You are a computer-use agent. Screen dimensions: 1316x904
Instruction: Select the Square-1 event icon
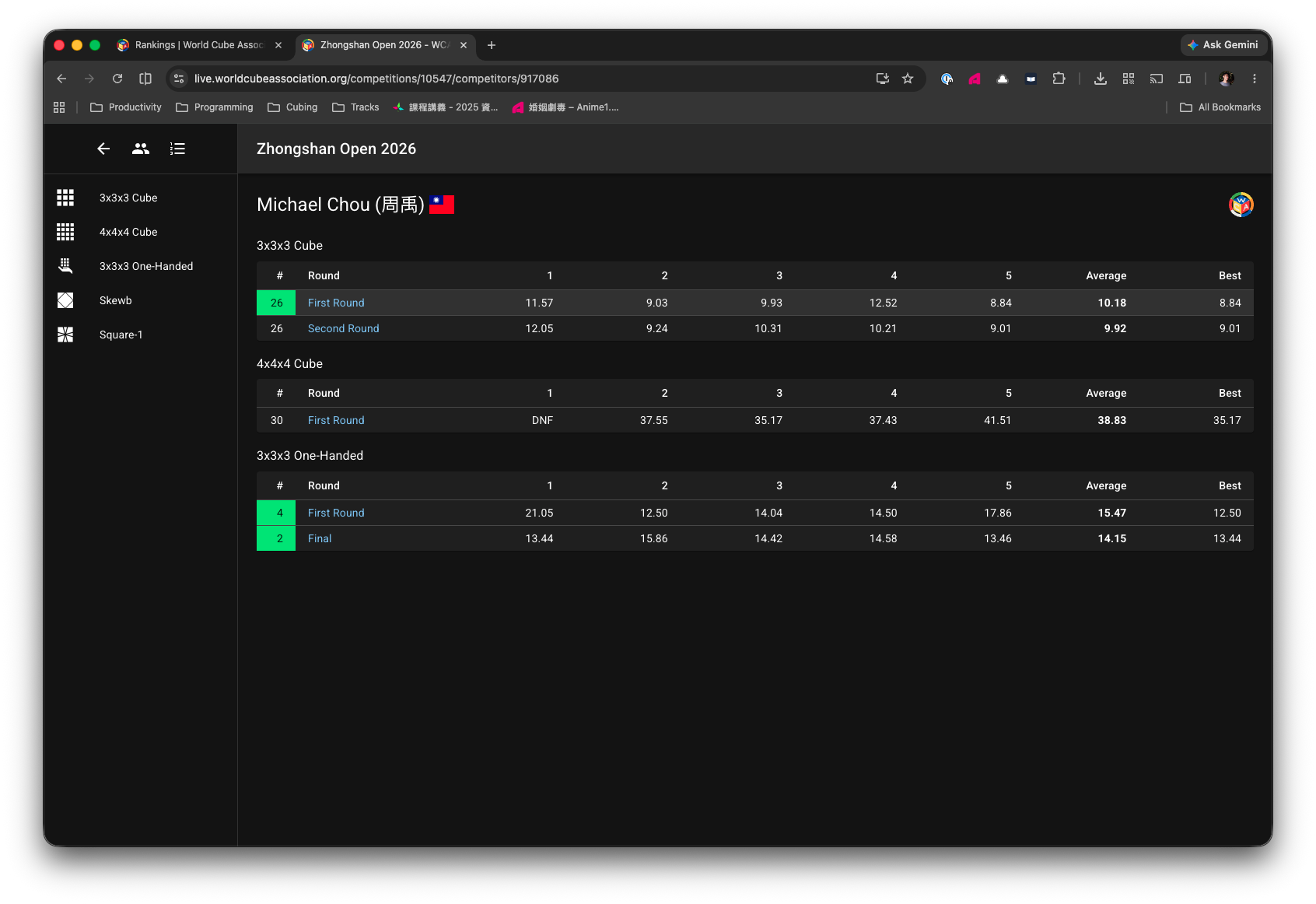point(65,335)
